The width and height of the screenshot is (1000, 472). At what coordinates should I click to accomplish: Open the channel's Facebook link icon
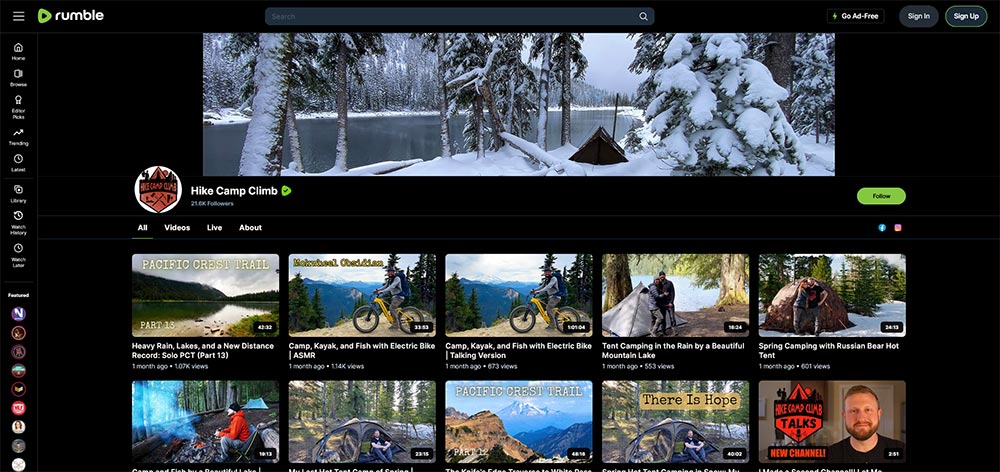click(x=882, y=228)
